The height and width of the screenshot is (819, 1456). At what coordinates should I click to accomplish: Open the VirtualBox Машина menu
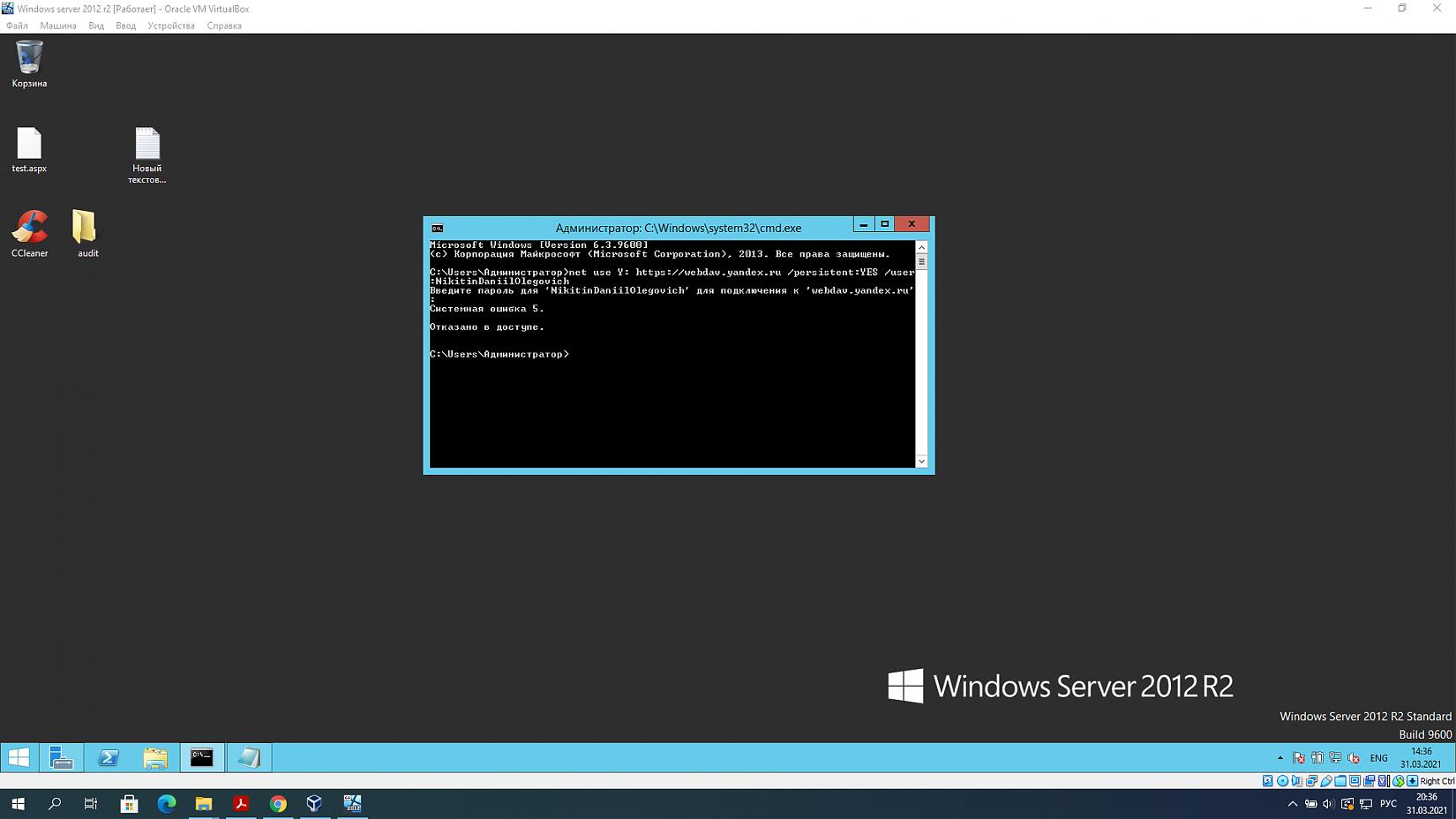point(58,26)
